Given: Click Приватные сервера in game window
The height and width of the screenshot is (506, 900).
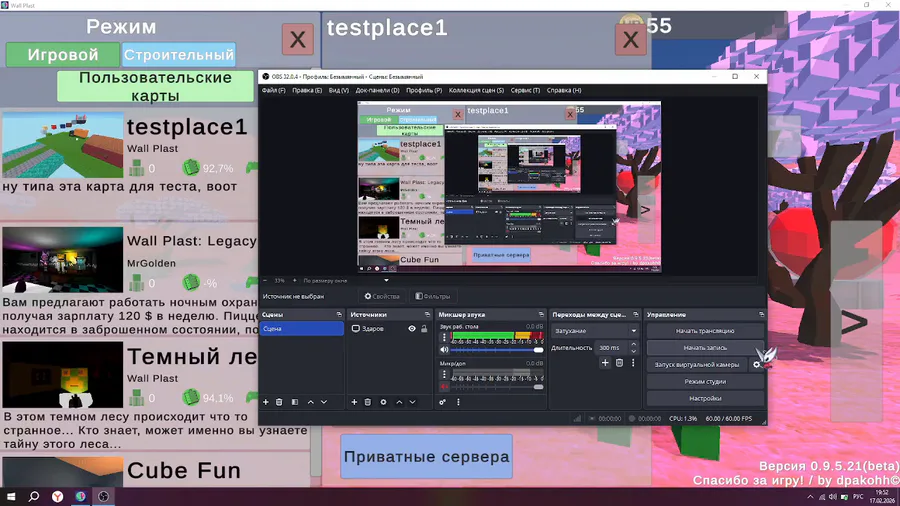Looking at the screenshot, I should click(426, 457).
